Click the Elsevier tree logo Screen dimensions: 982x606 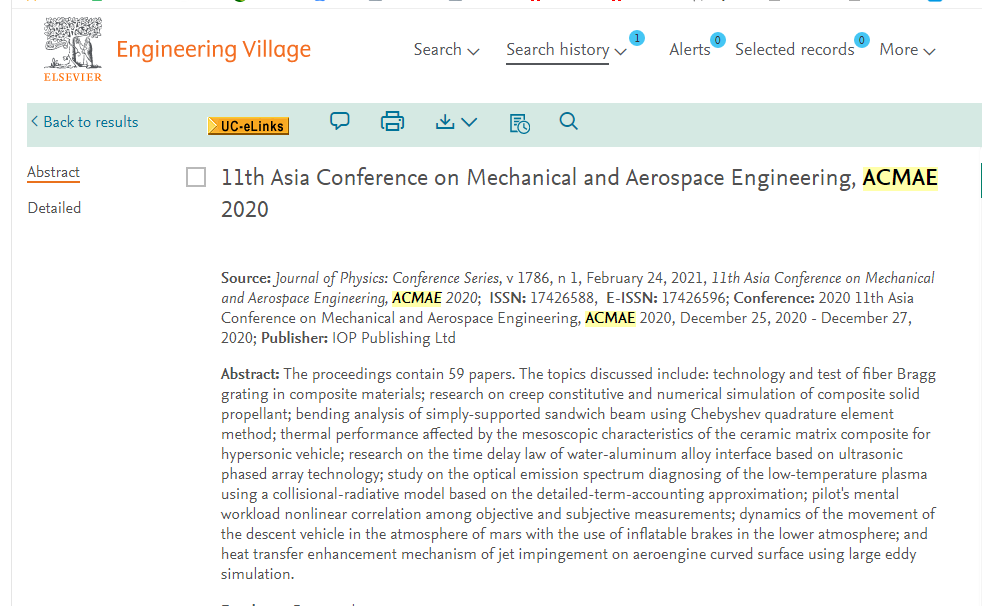[x=73, y=49]
